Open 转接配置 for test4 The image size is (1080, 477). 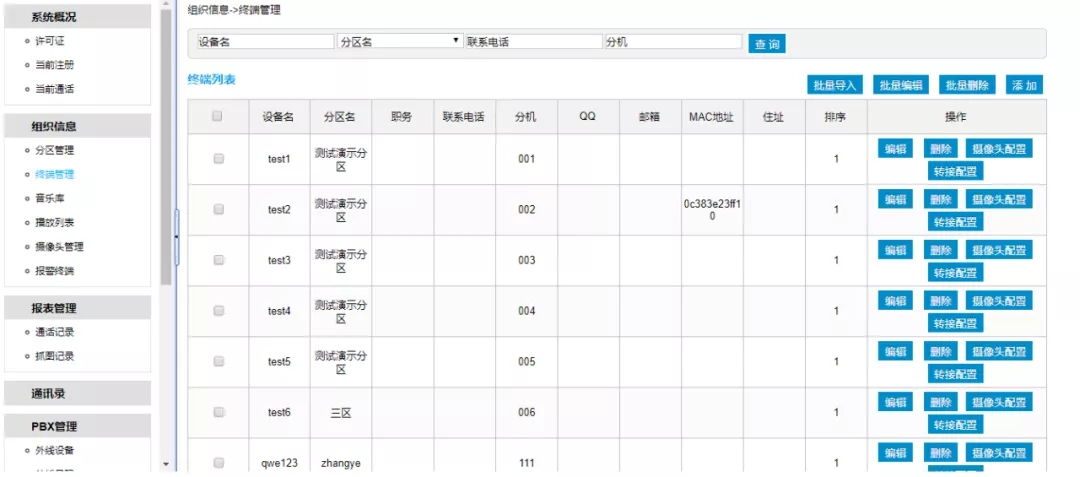955,323
